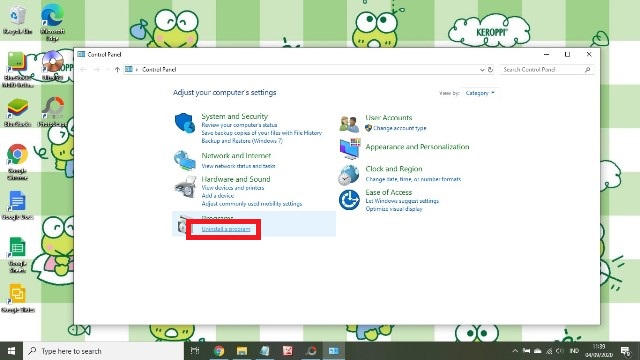
Task: Open the Ease of Access icon
Action: [x=349, y=200]
